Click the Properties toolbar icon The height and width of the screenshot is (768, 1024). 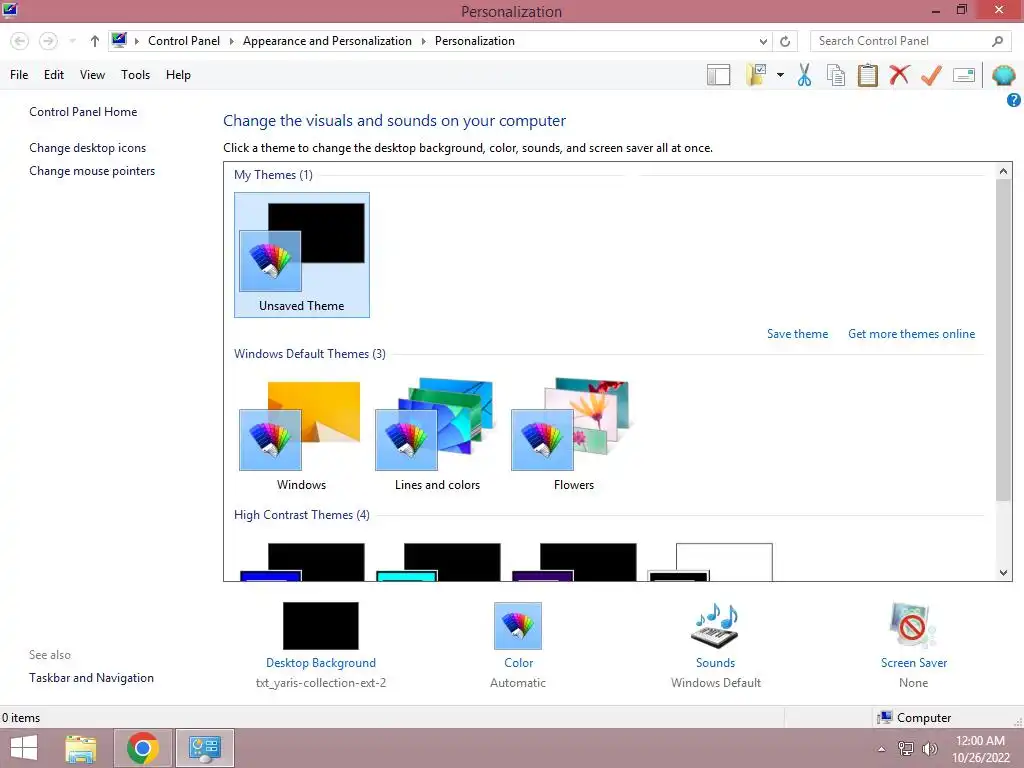tap(964, 74)
